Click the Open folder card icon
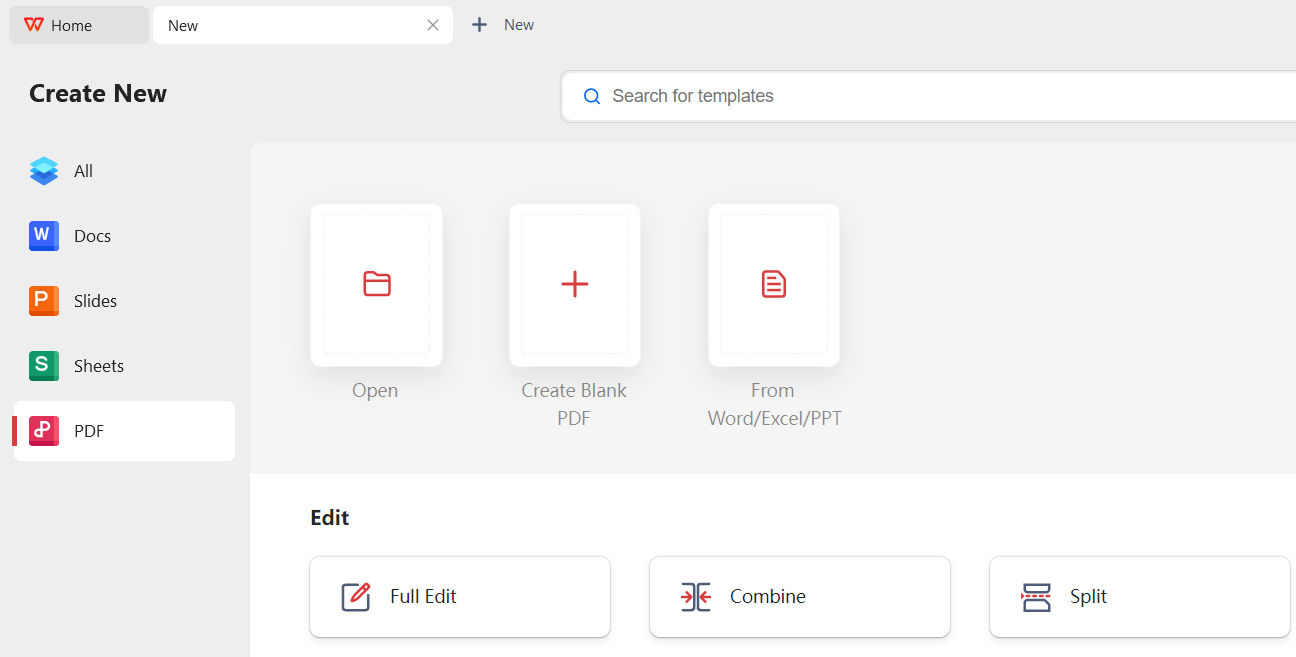This screenshot has height=657, width=1296. pyautogui.click(x=376, y=283)
